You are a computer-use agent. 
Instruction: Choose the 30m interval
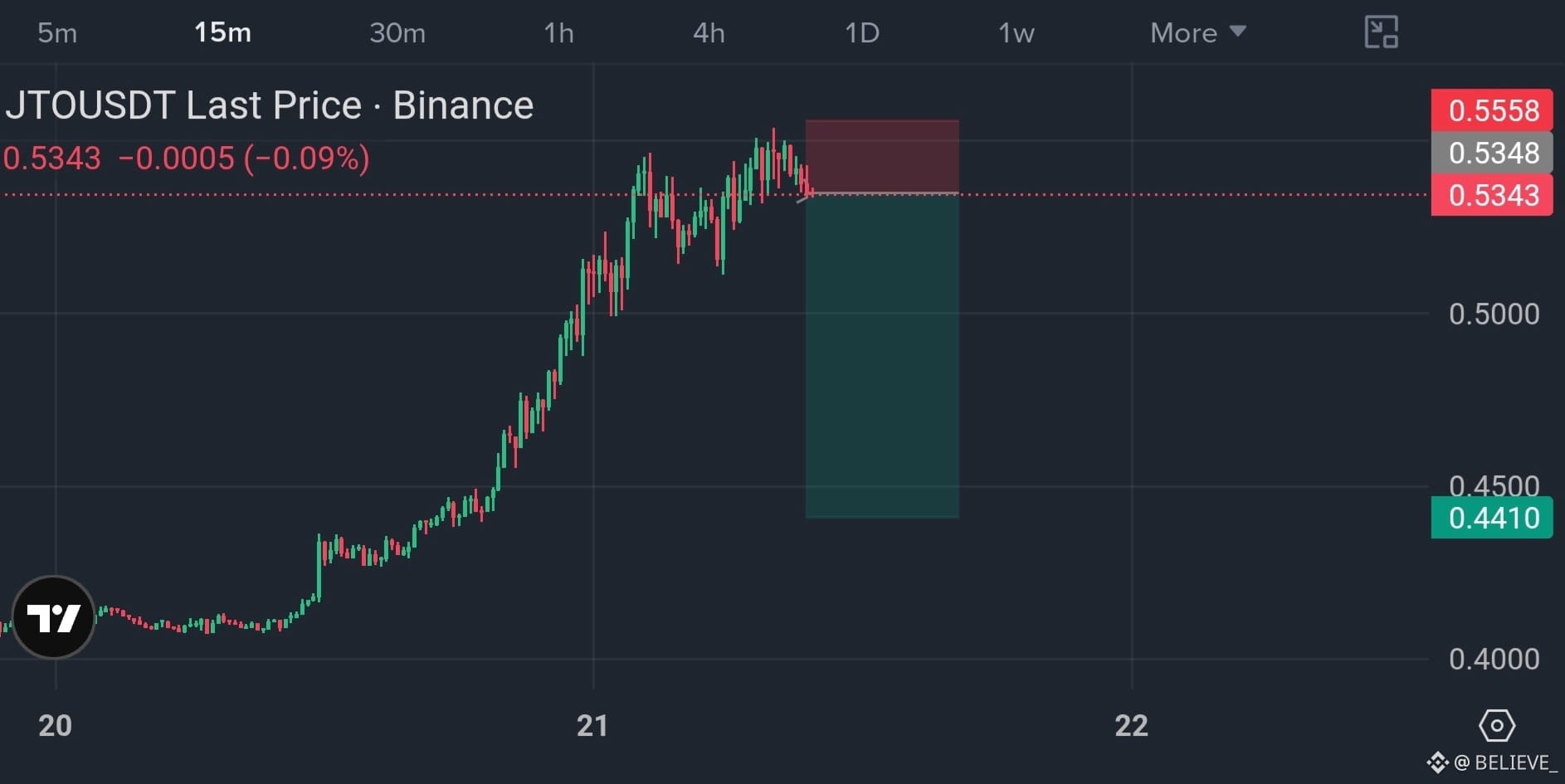[397, 32]
